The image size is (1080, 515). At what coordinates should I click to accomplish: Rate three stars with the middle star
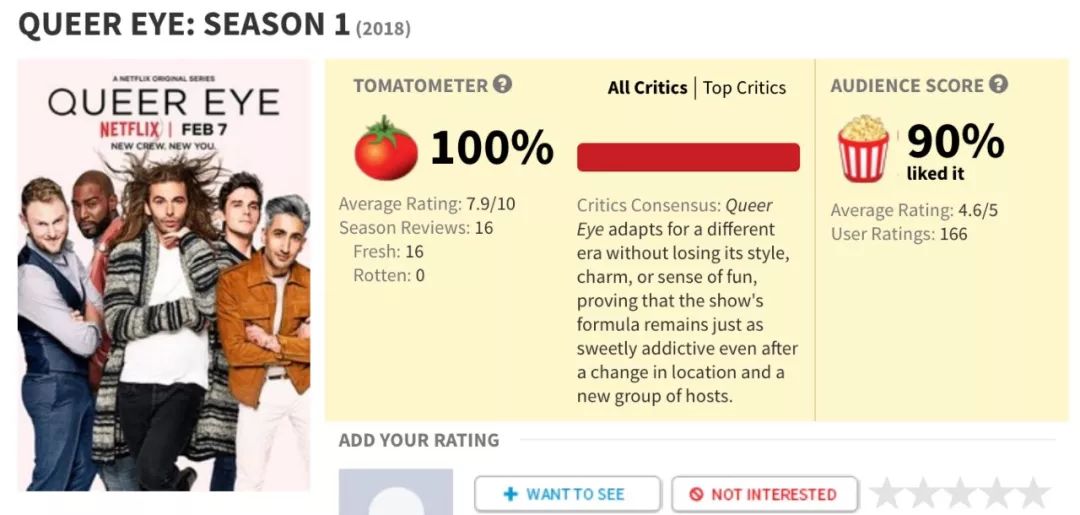[960, 493]
